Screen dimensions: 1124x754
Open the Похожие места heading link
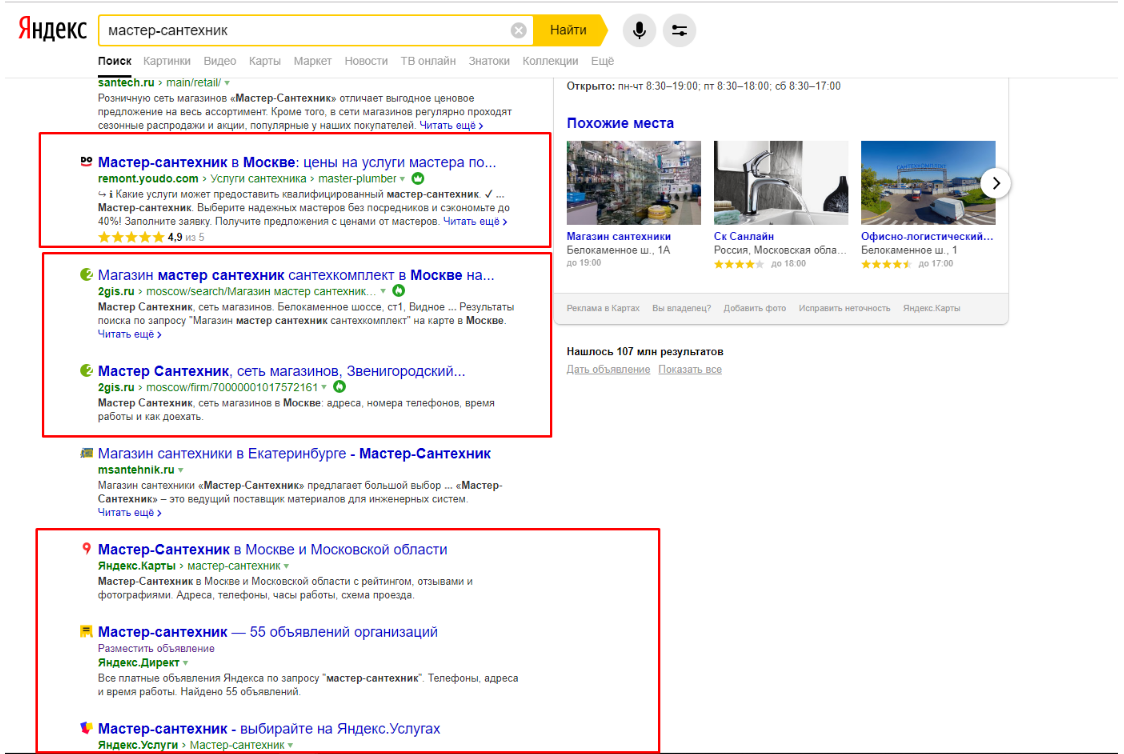tap(620, 123)
